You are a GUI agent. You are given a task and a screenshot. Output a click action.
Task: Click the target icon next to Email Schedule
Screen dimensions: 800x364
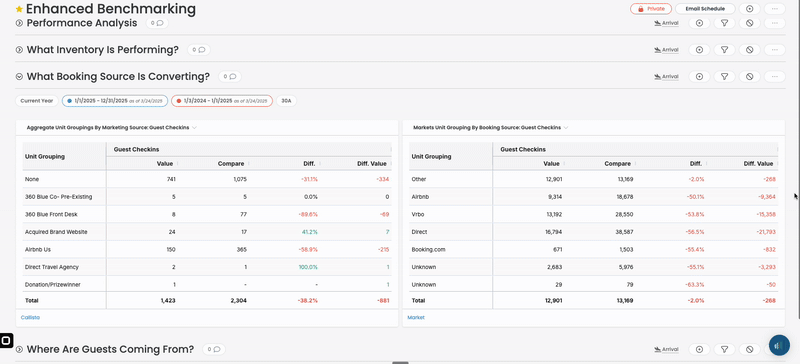coord(749,9)
